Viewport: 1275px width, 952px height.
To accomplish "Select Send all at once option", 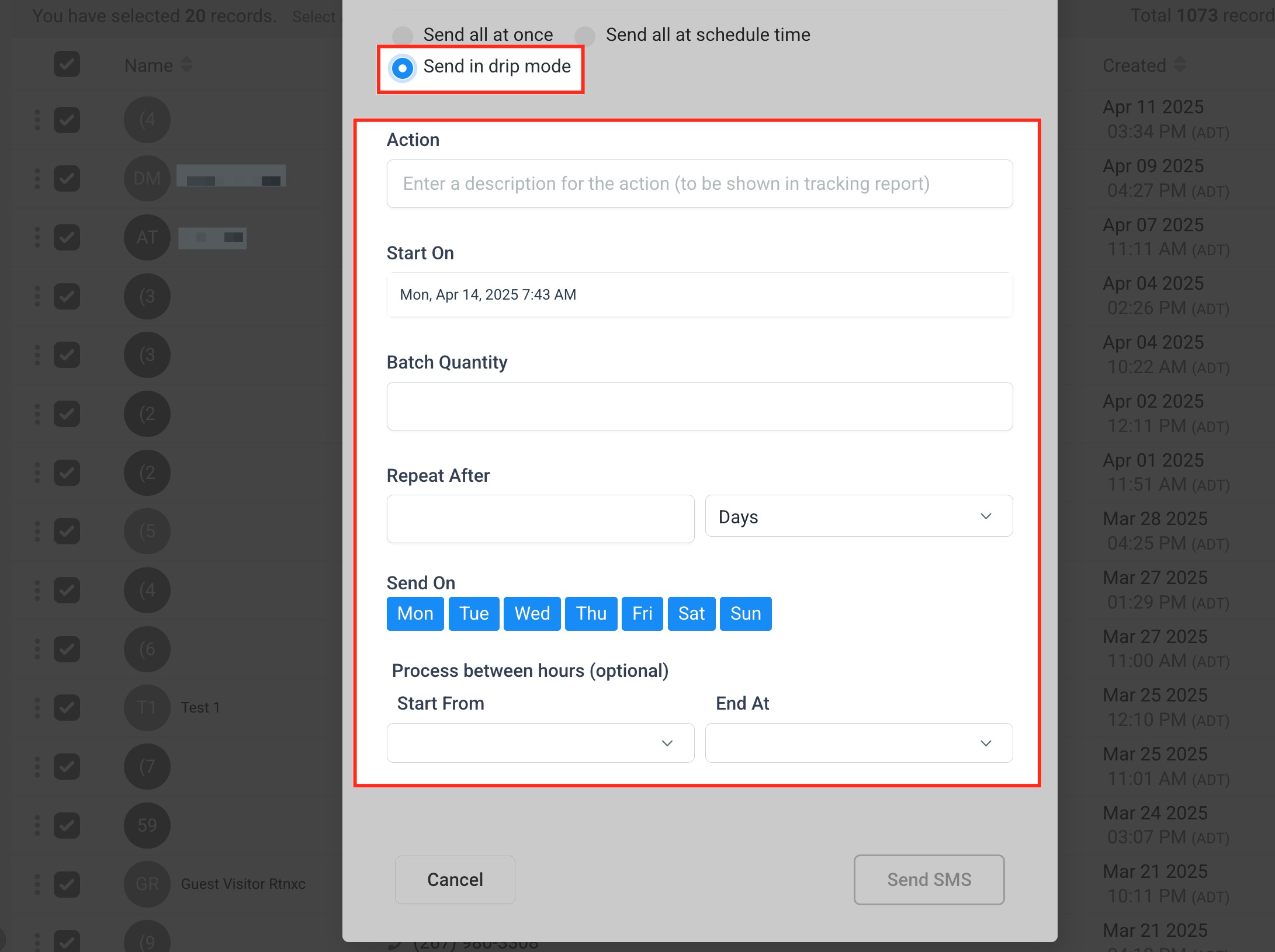I will 403,36.
